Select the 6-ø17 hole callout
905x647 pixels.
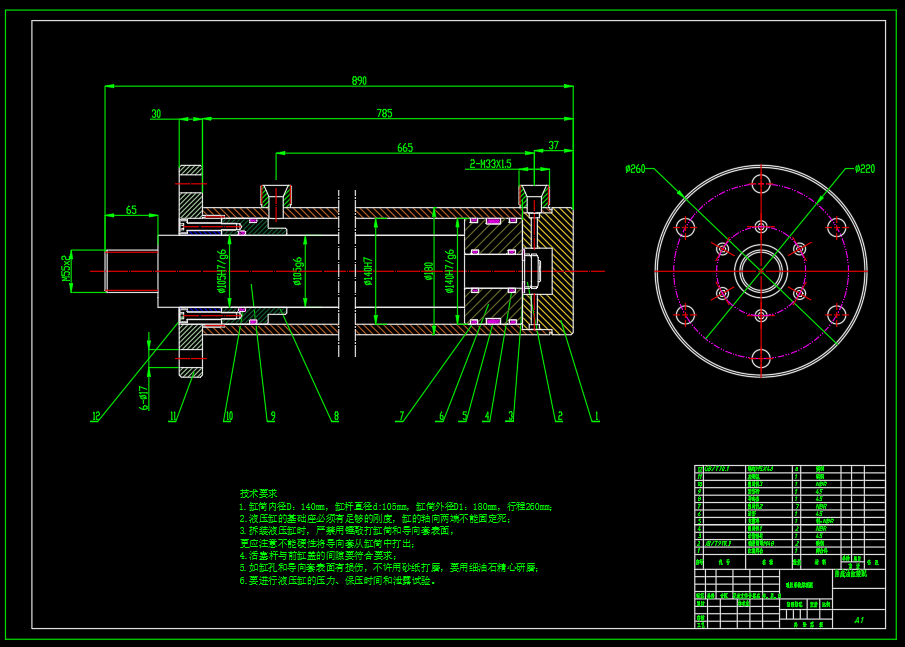[144, 398]
